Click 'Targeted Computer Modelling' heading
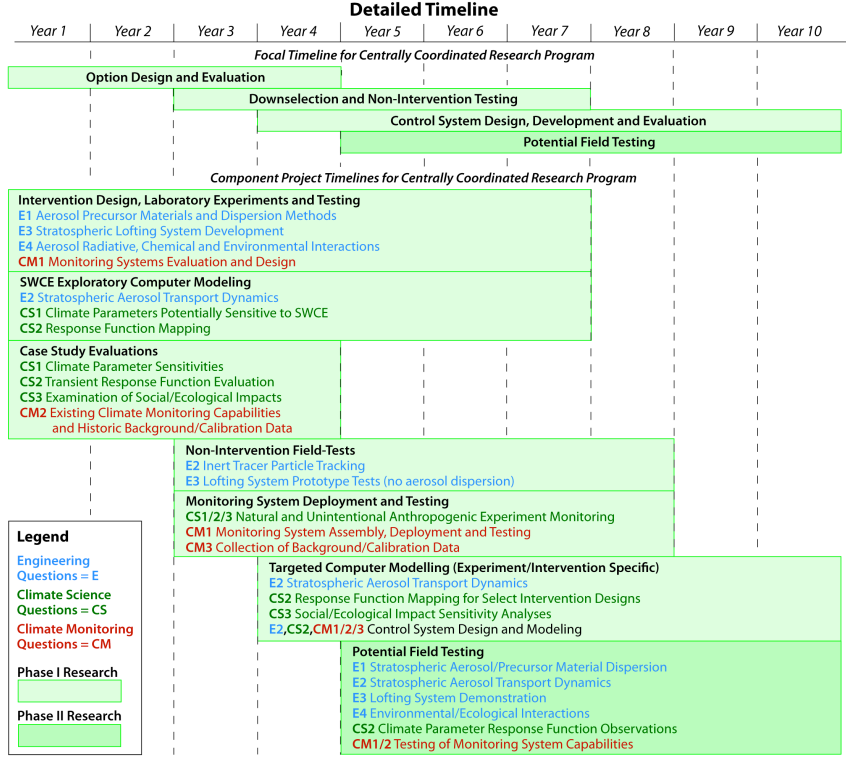Image resolution: width=846 pixels, height=758 pixels. 464,568
